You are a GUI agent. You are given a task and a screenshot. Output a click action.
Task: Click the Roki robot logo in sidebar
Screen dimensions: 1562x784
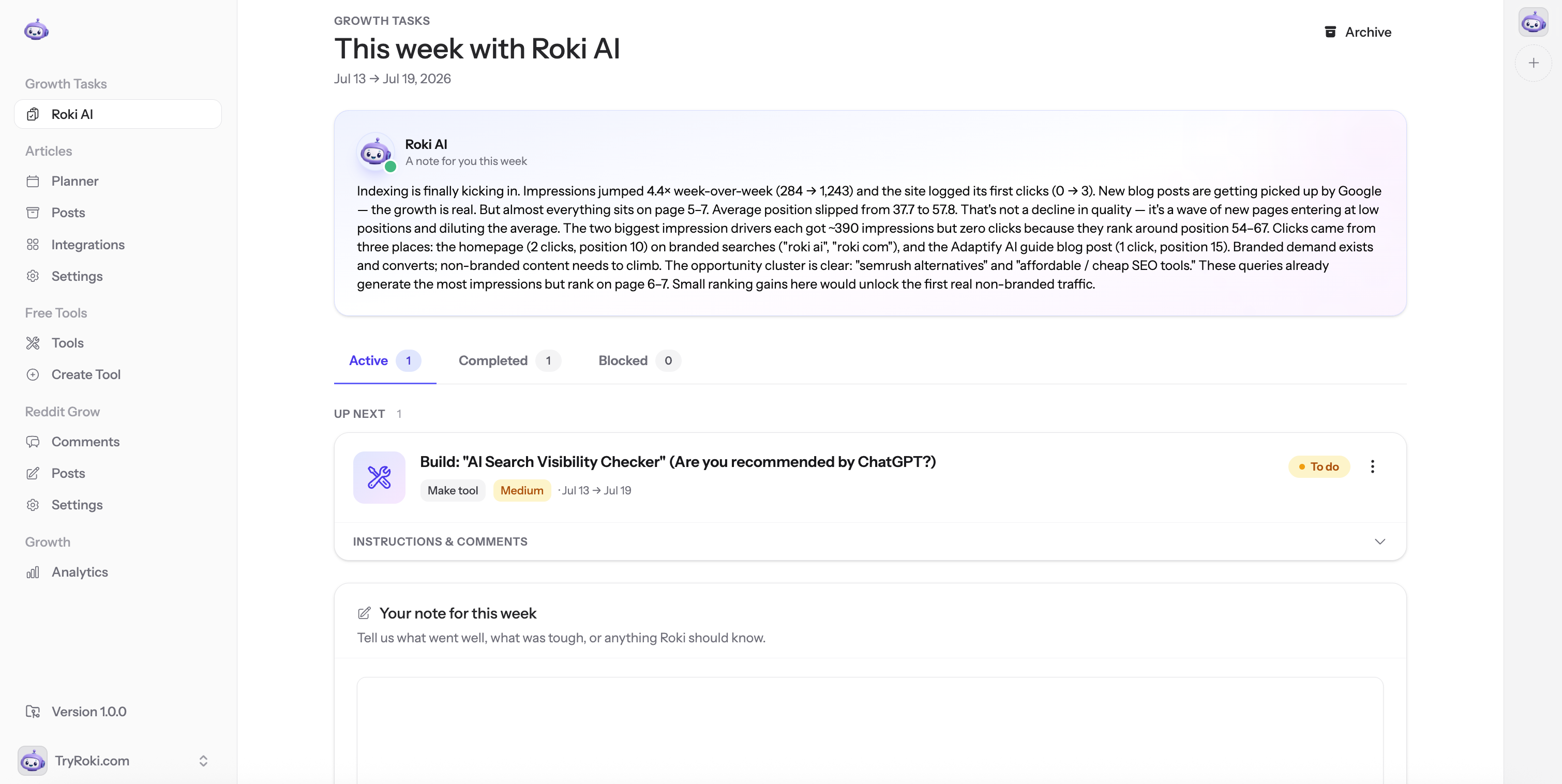tap(36, 29)
